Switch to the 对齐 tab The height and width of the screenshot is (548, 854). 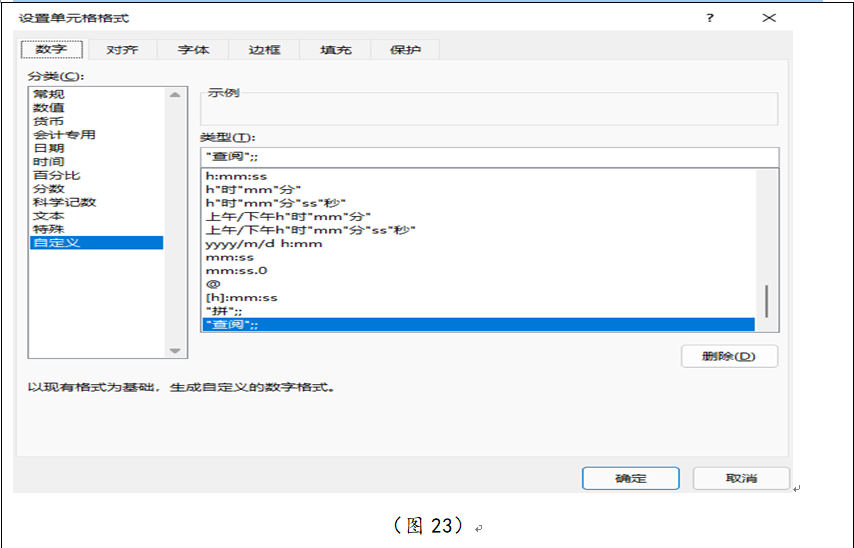(x=122, y=49)
